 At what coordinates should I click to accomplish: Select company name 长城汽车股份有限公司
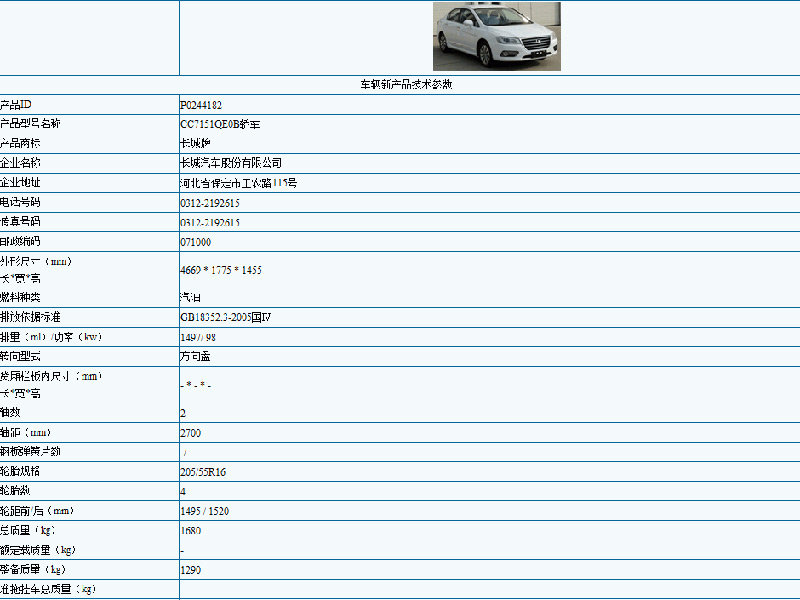click(231, 163)
